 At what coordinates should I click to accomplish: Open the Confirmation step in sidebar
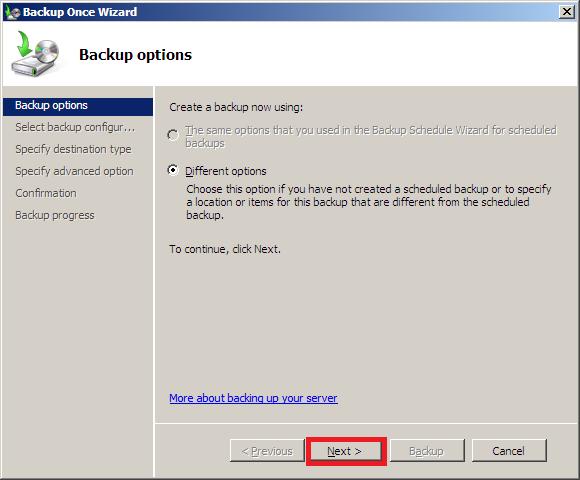pos(46,193)
